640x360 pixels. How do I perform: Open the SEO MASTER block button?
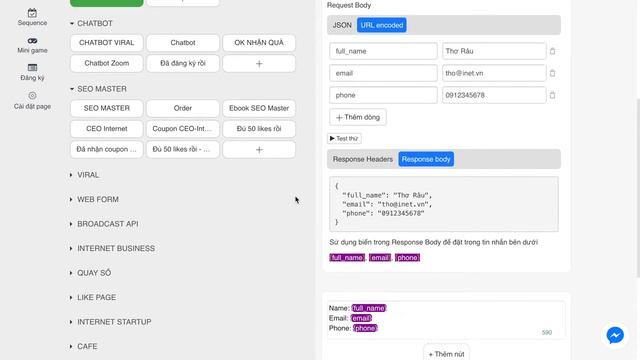coord(107,108)
